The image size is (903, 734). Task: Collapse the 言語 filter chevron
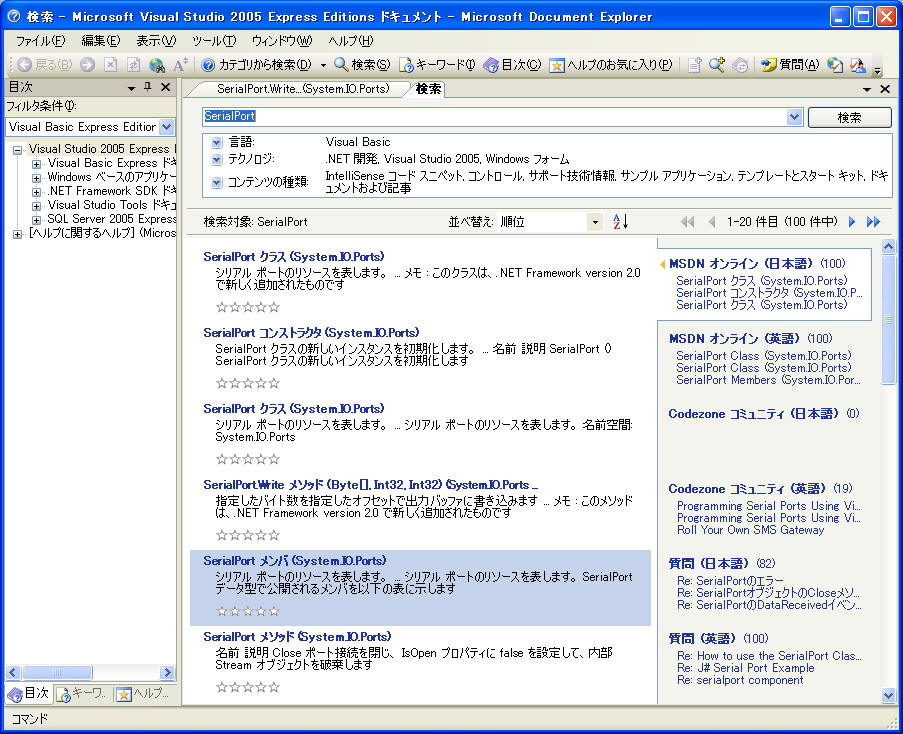tap(217, 142)
